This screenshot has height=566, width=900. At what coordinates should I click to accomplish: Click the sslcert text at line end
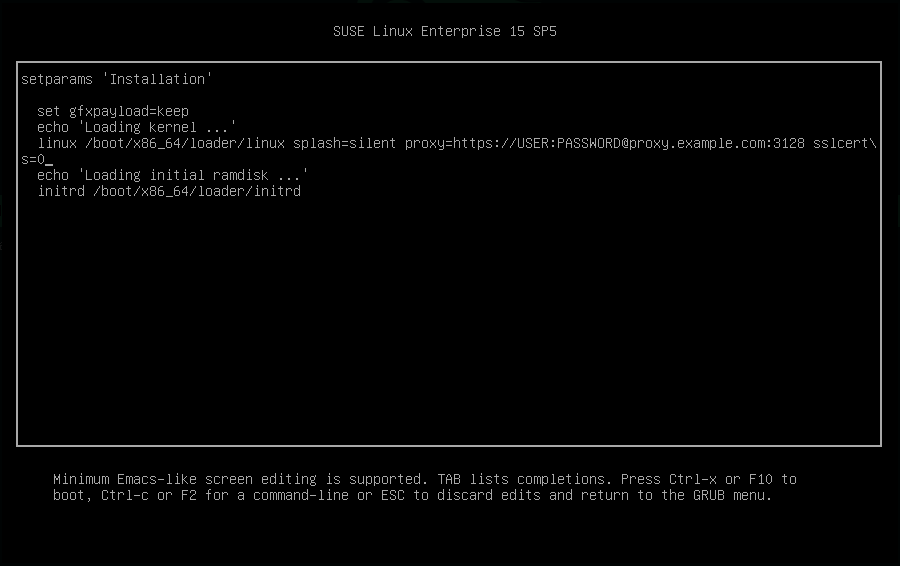click(x=842, y=143)
